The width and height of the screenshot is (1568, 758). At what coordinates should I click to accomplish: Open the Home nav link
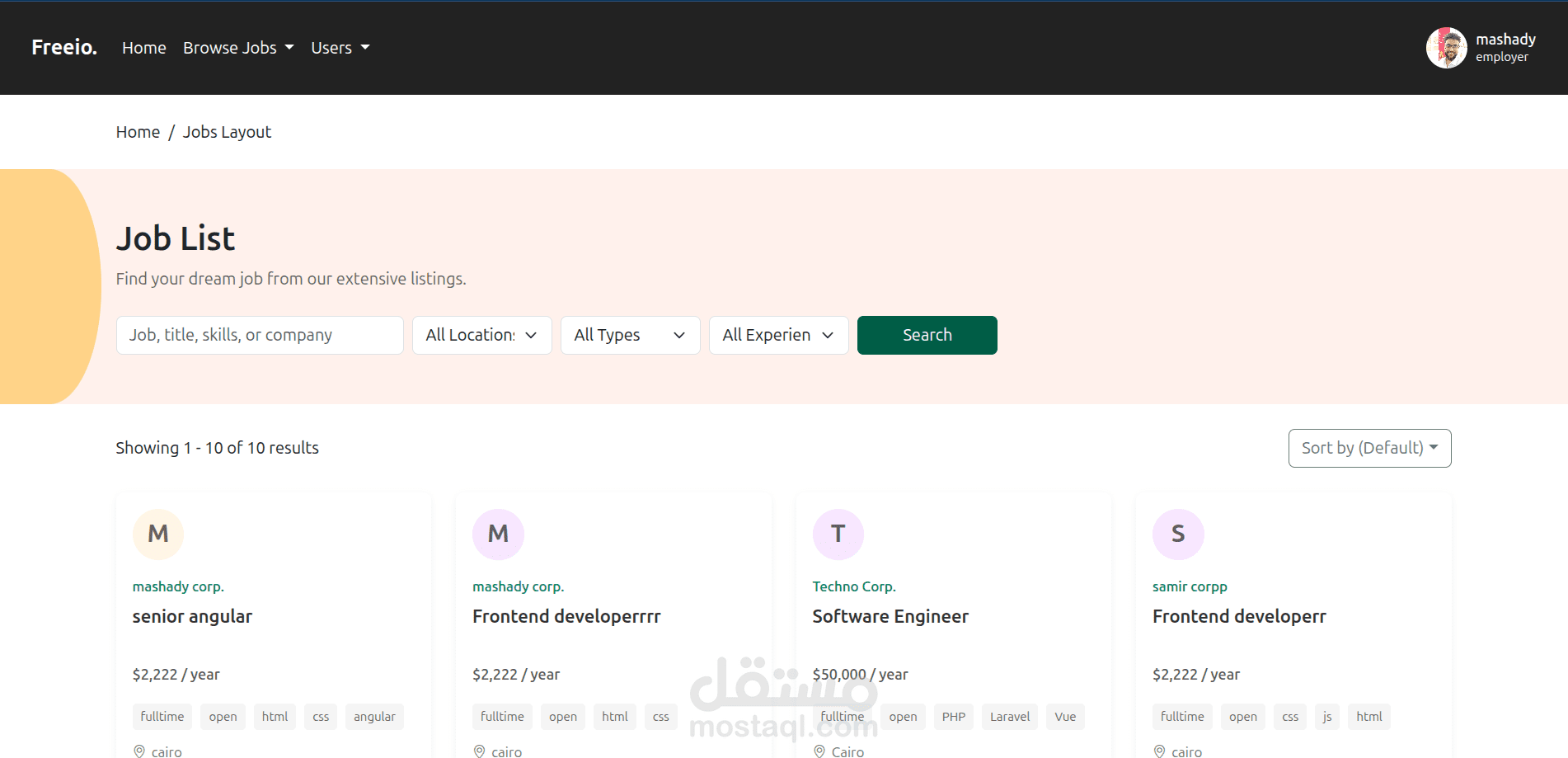[144, 48]
